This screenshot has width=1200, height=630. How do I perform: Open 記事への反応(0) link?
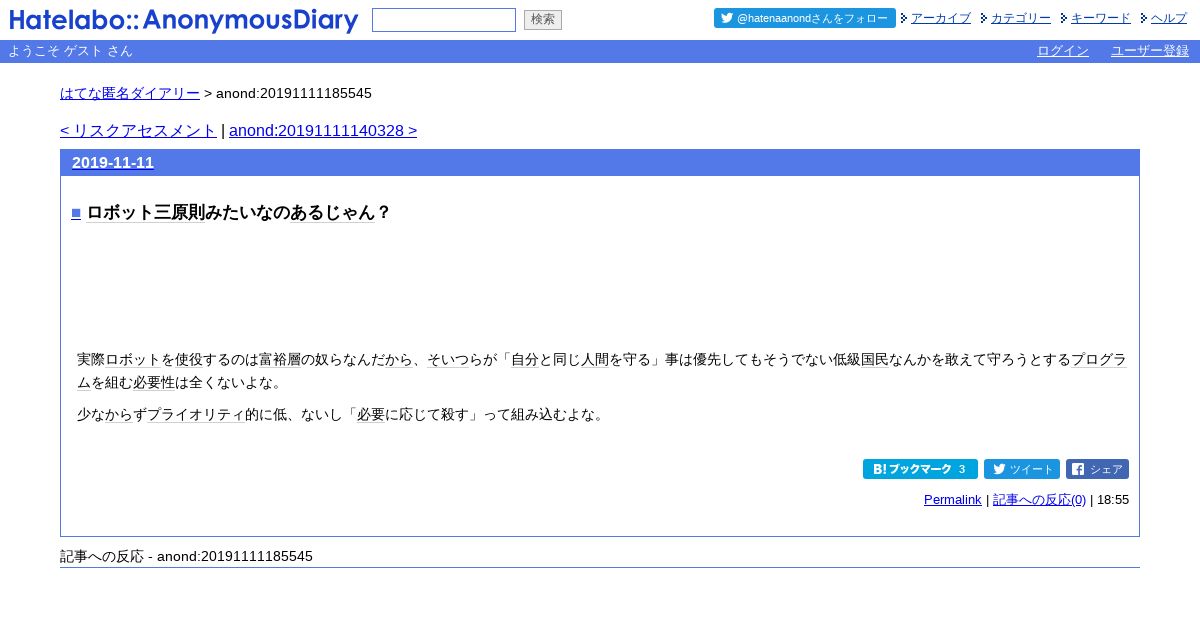coord(1039,500)
